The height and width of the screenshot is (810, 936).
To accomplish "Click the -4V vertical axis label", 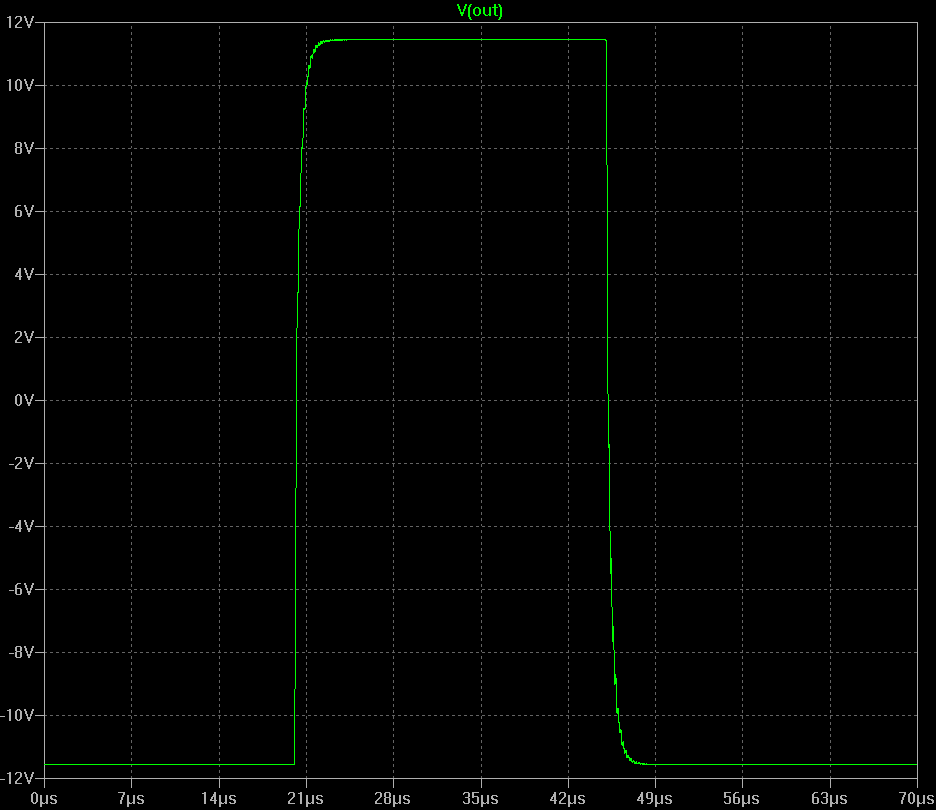I will click(x=21, y=526).
